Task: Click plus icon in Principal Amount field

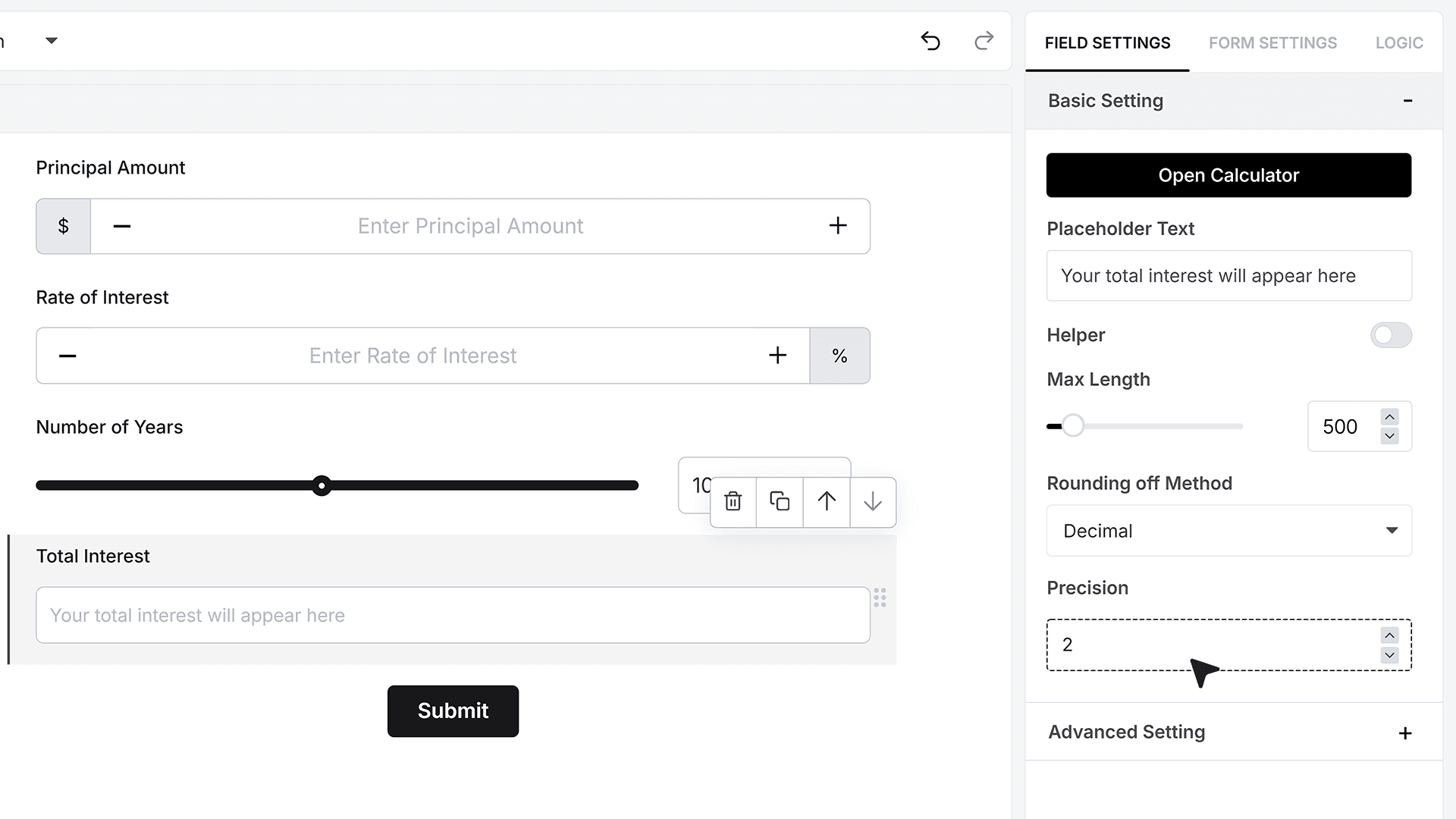Action: coord(838,225)
